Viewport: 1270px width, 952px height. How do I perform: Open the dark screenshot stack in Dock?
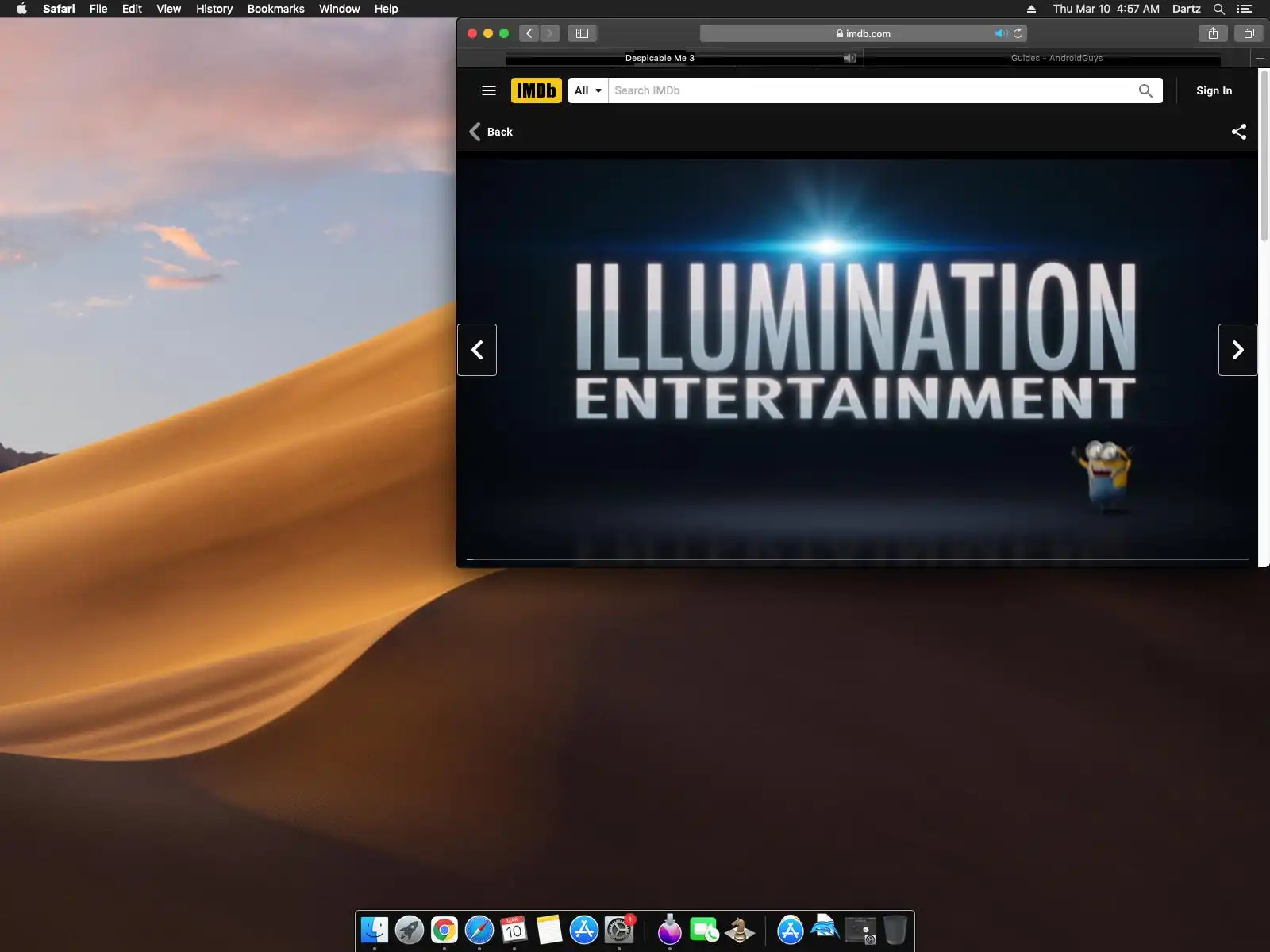860,930
